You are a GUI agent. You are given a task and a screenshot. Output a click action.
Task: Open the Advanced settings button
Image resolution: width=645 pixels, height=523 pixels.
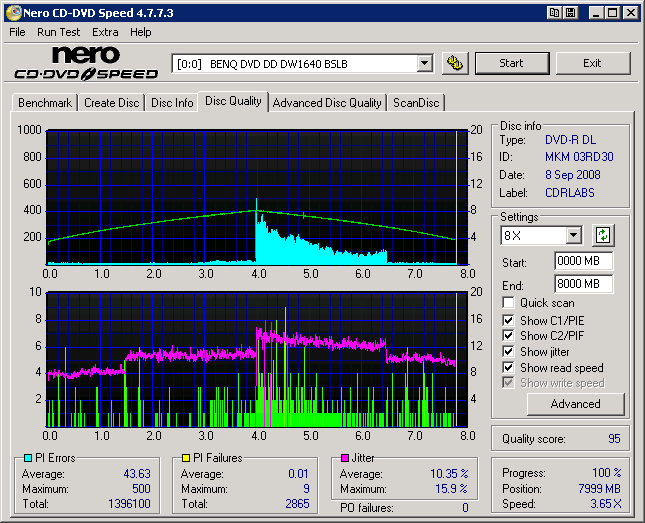tap(575, 404)
